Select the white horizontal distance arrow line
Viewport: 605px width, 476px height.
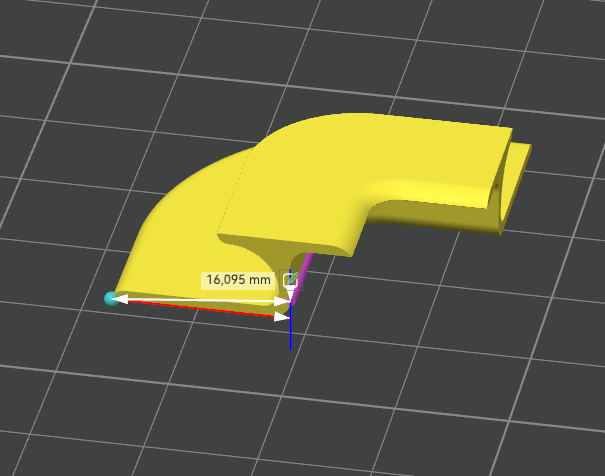click(x=200, y=300)
